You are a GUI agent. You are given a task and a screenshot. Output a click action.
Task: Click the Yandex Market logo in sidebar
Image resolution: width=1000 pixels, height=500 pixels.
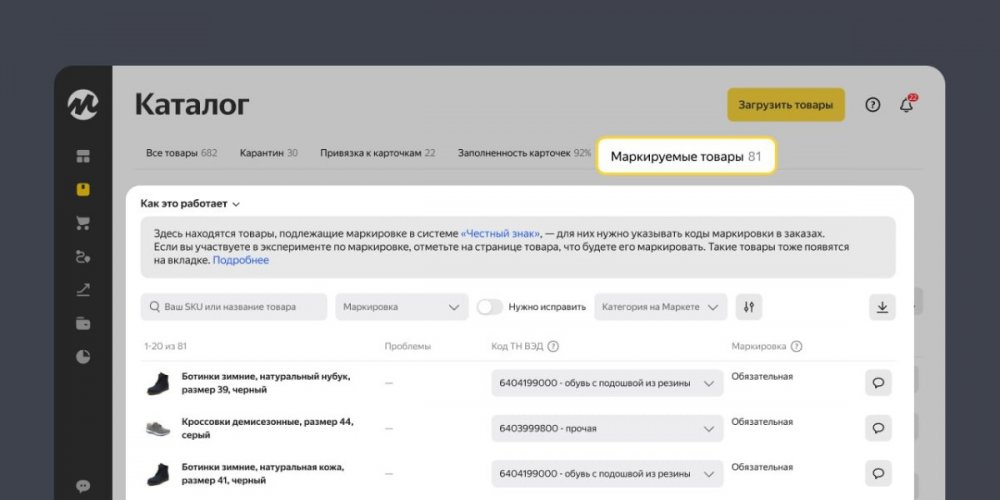point(83,105)
